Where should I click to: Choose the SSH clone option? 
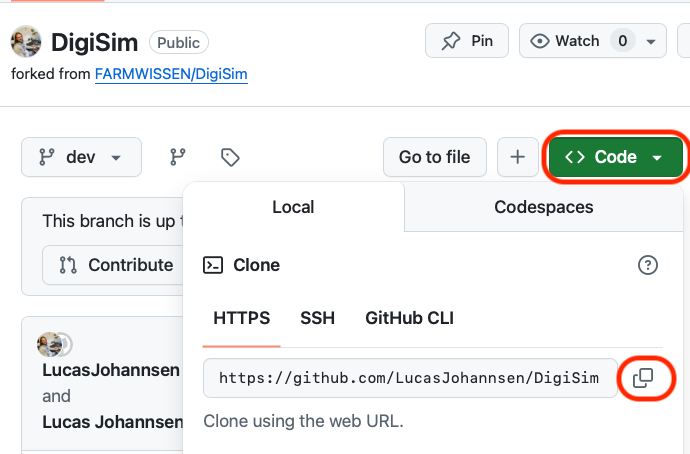click(317, 319)
